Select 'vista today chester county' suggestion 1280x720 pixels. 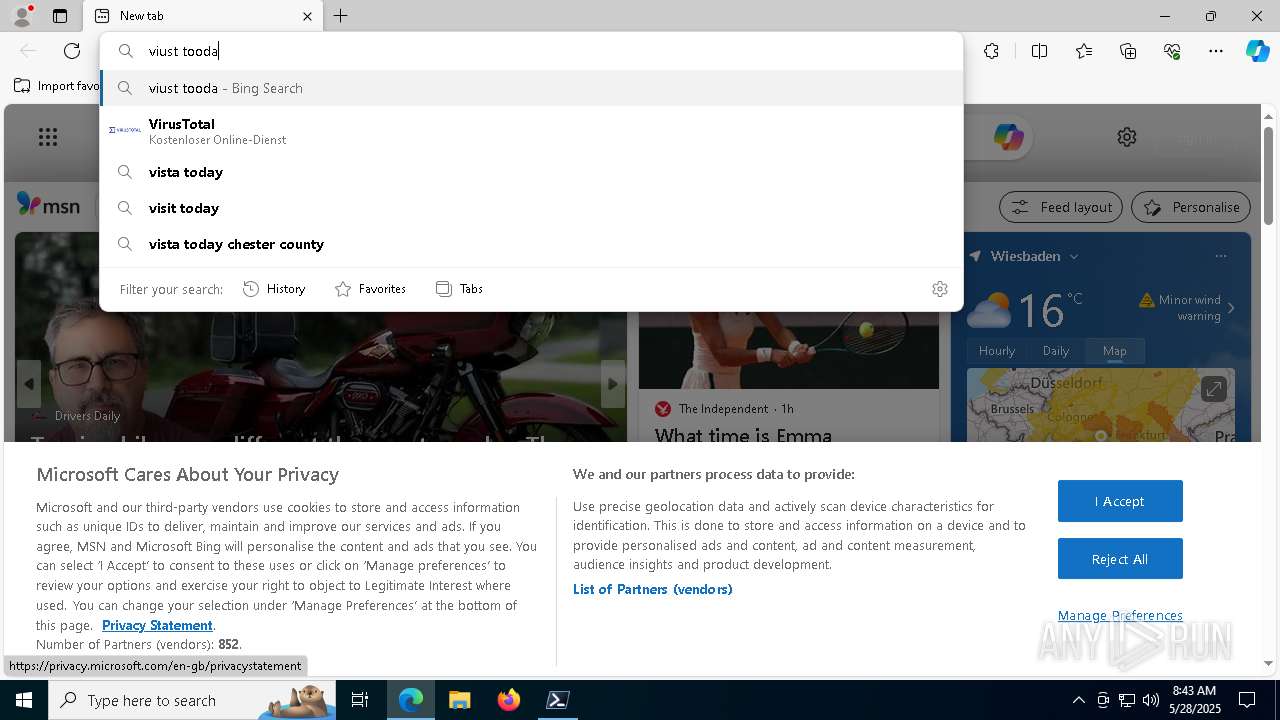[x=531, y=244]
